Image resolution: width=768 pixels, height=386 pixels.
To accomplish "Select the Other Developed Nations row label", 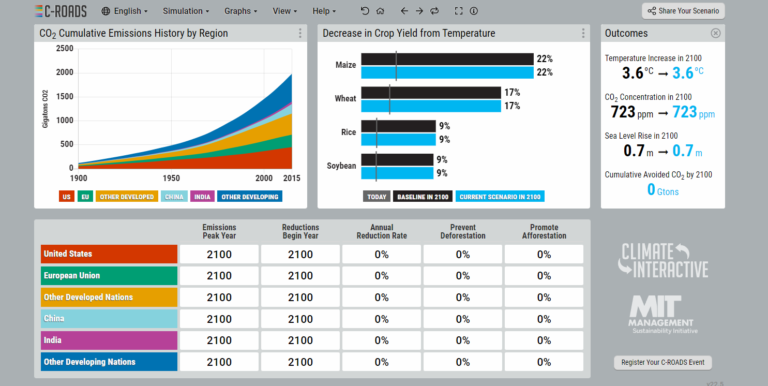I will click(109, 297).
